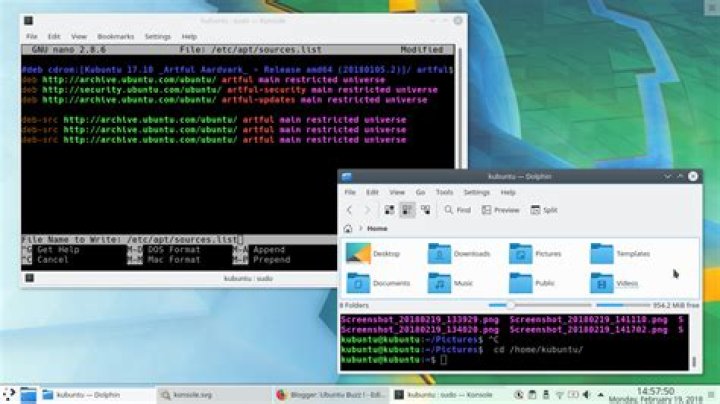Switch to 'kubuntu : sudo — Konsole' task
Viewport: 720px width, 404px height.
pyautogui.click(x=448, y=395)
